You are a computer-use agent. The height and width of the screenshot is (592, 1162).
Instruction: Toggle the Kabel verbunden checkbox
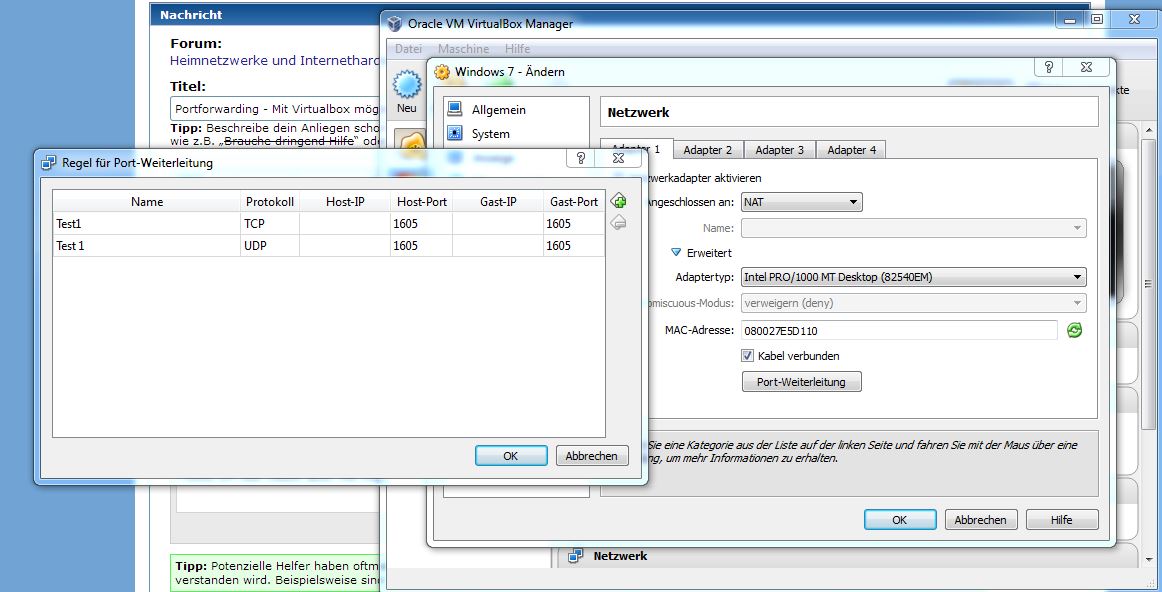[747, 356]
